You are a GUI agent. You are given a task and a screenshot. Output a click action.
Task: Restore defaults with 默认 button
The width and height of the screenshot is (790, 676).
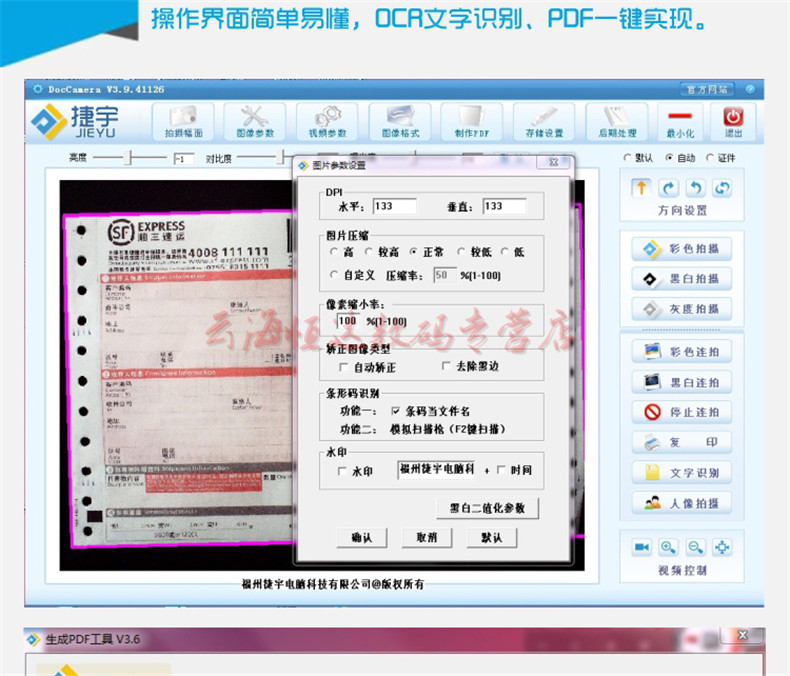click(492, 538)
